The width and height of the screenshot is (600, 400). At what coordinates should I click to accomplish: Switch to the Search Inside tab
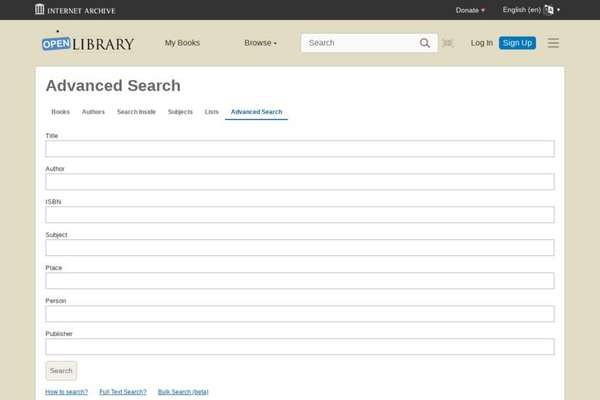click(x=136, y=112)
